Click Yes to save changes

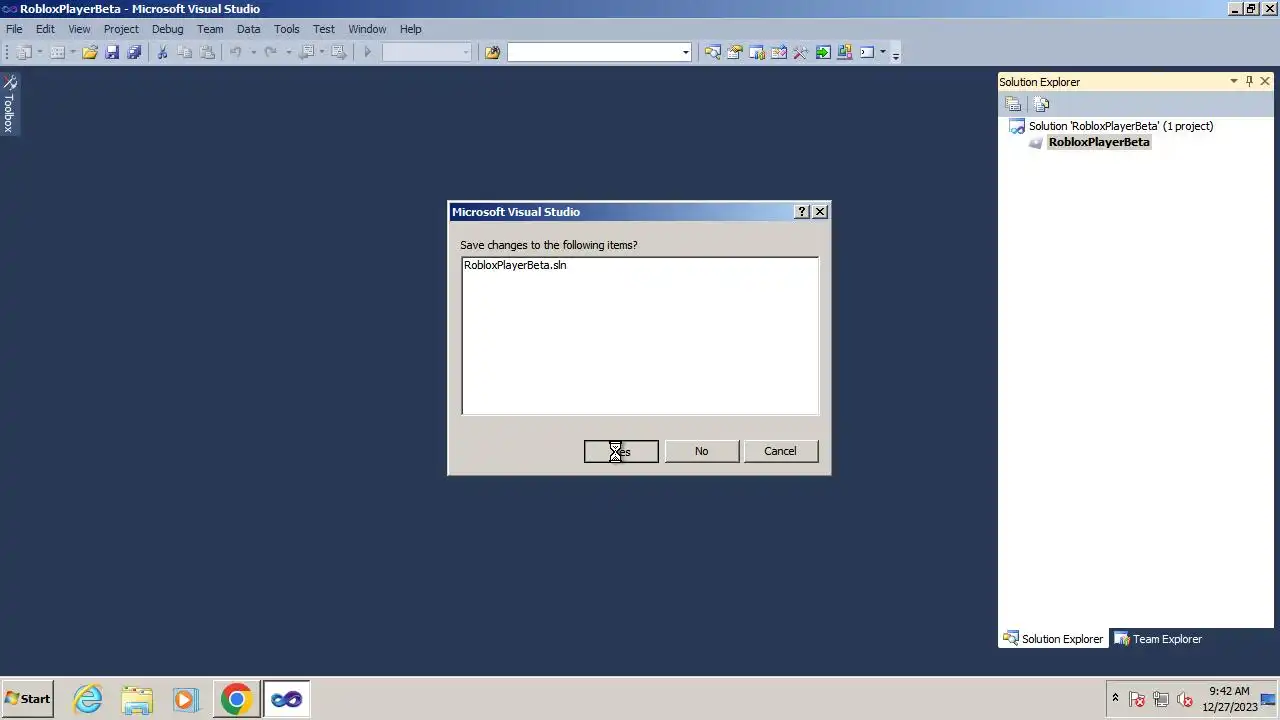[621, 451]
